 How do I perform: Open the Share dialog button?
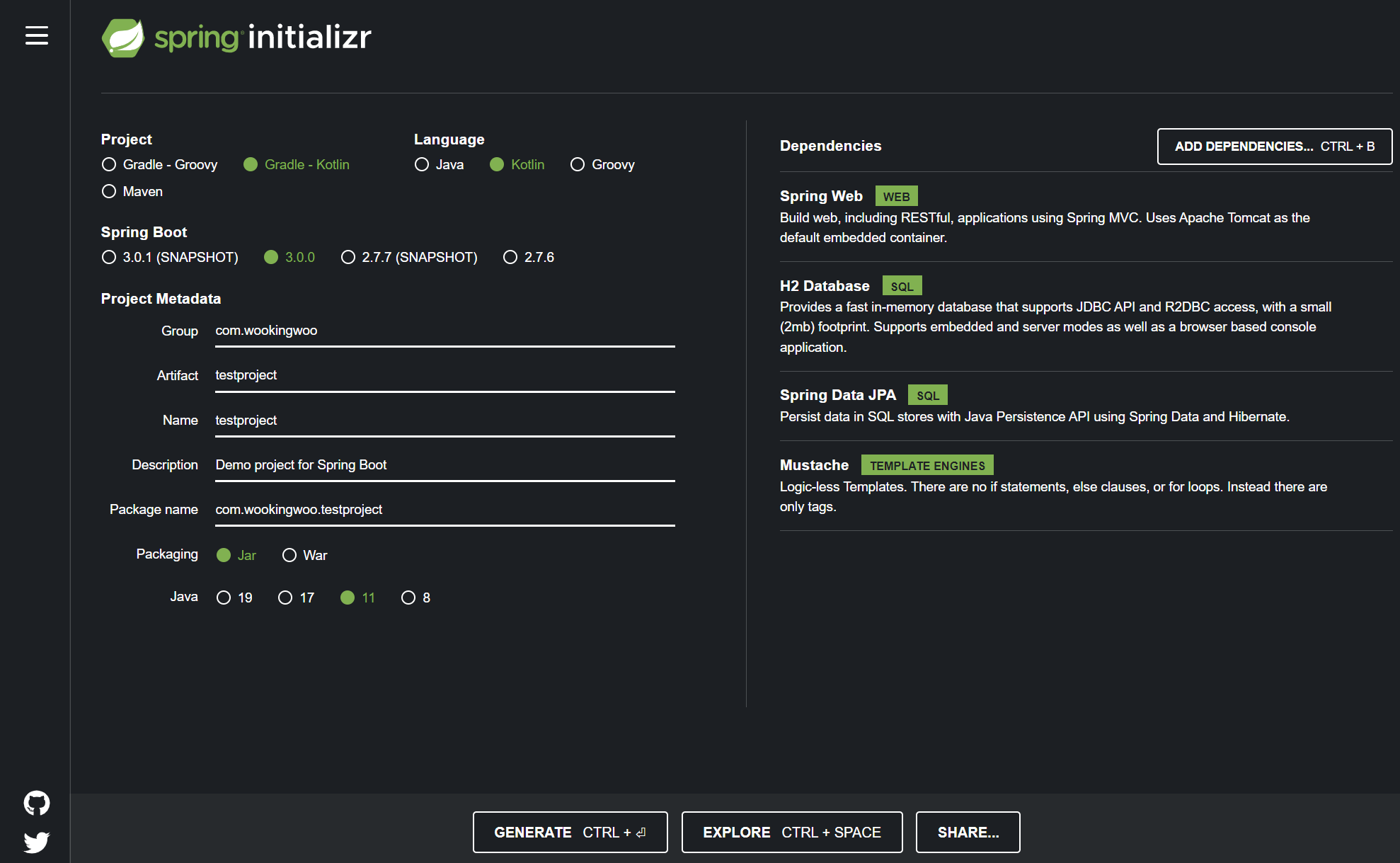(x=968, y=832)
